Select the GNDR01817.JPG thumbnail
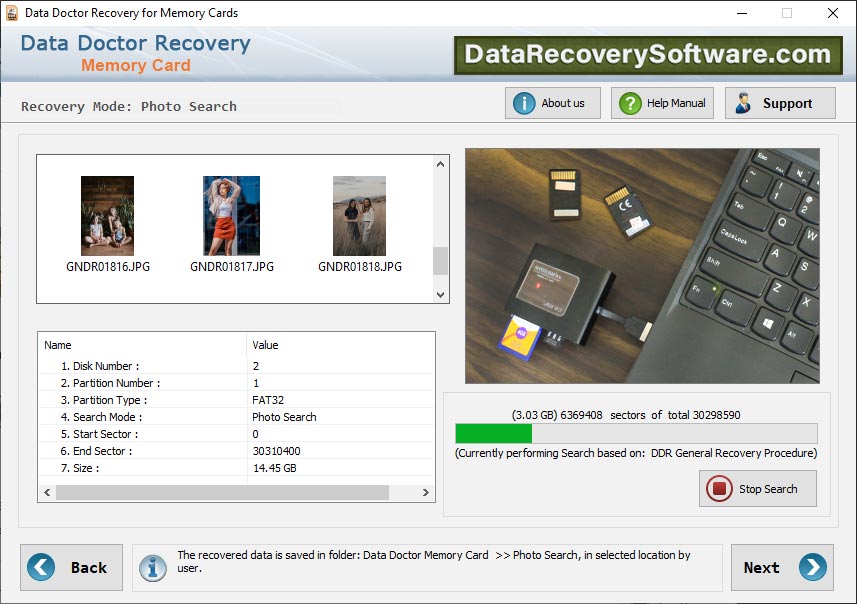 tap(231, 213)
